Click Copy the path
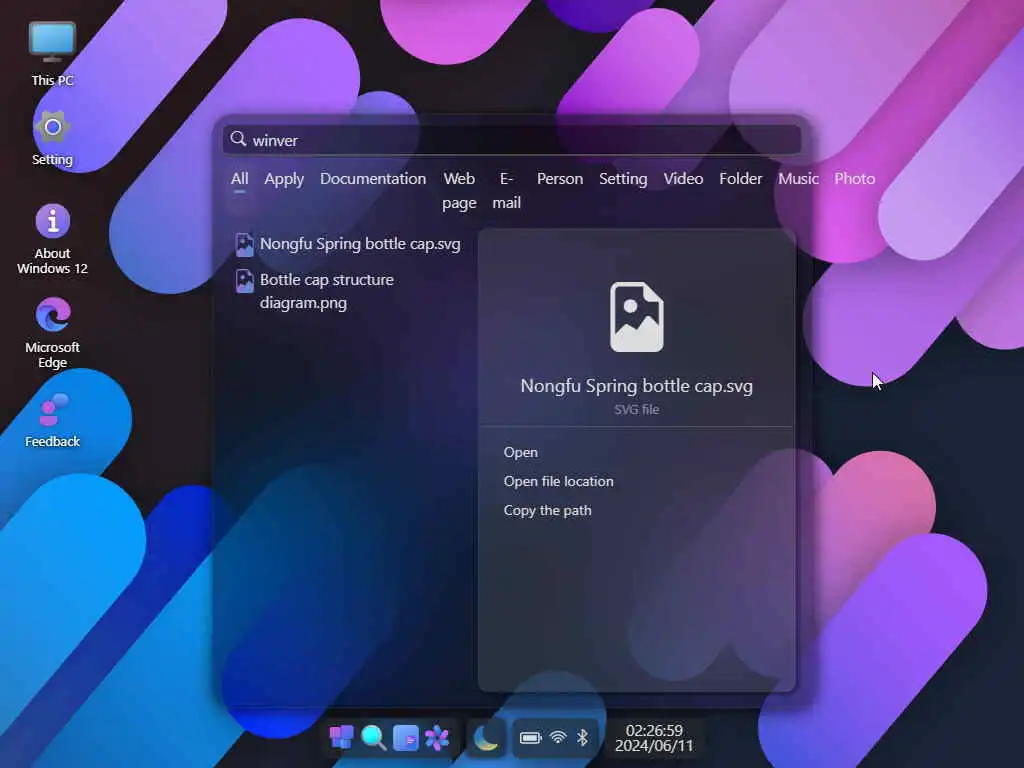1024x768 pixels. pyautogui.click(x=547, y=511)
